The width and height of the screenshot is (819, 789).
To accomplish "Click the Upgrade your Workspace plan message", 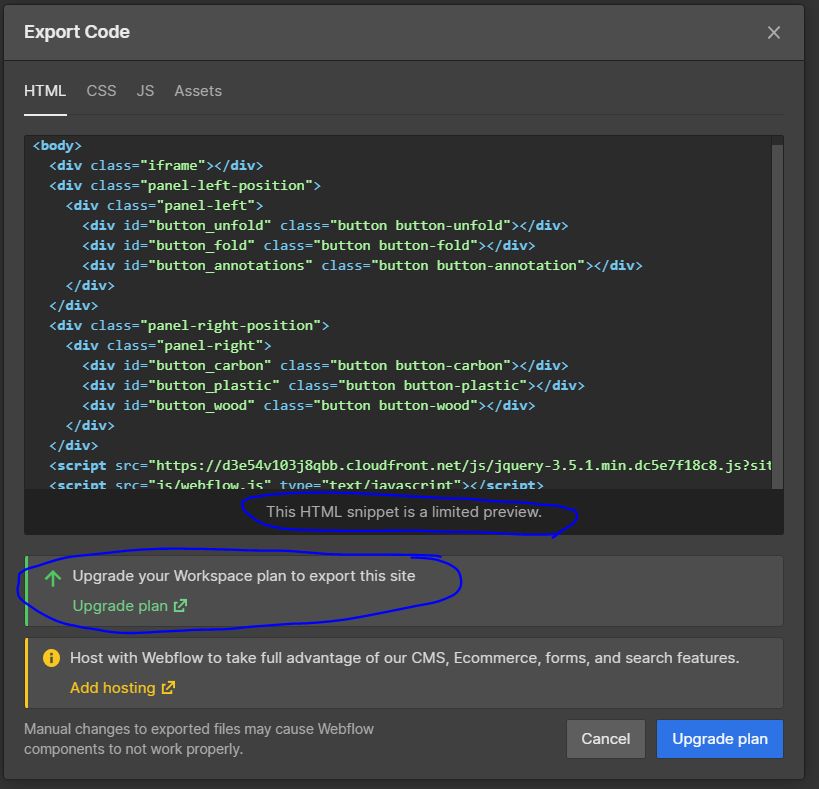I will coord(244,576).
